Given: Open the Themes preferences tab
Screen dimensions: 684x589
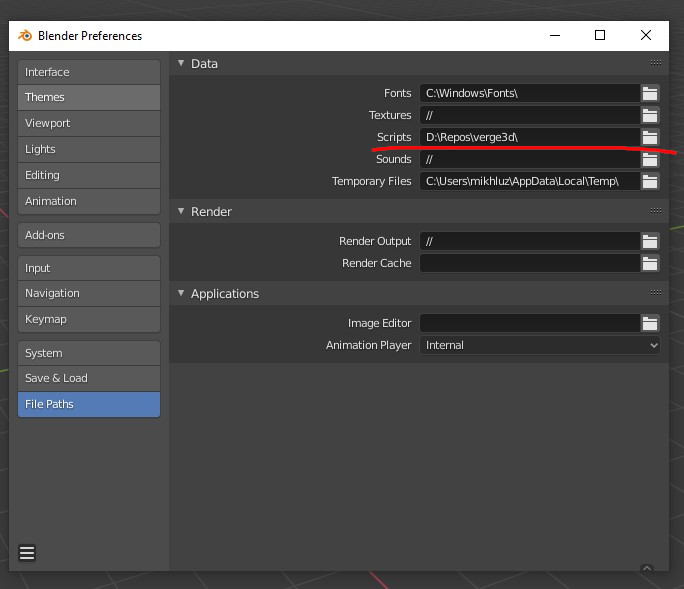Looking at the screenshot, I should coord(89,97).
